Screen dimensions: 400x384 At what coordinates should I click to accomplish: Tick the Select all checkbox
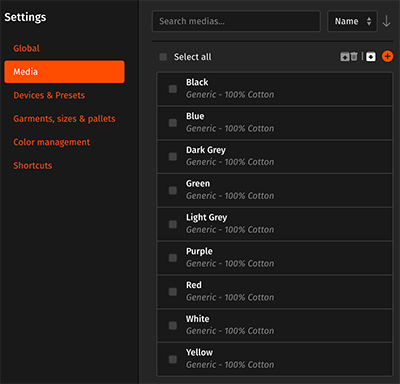[163, 57]
